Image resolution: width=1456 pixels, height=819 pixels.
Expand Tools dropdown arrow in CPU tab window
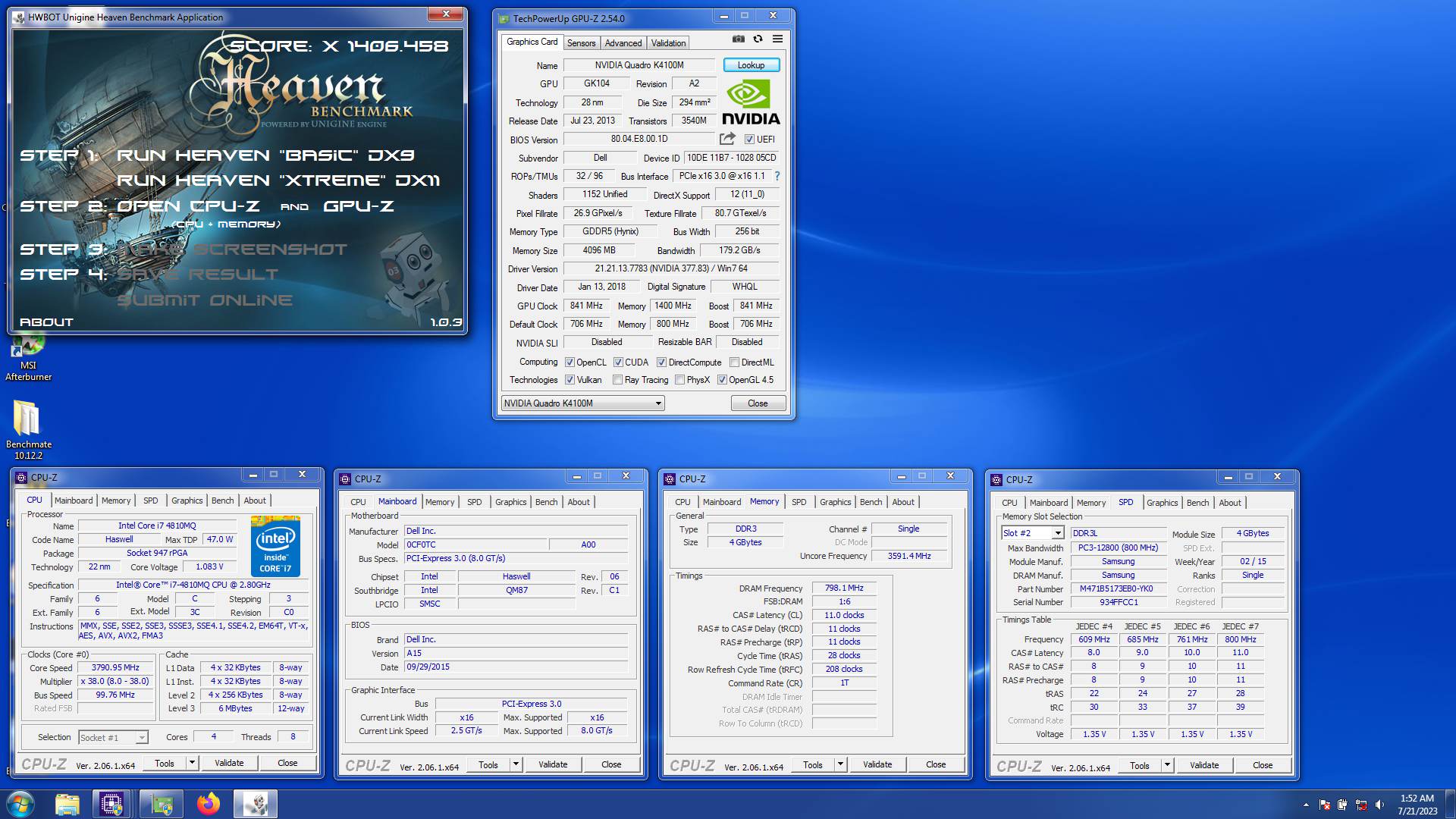point(192,763)
